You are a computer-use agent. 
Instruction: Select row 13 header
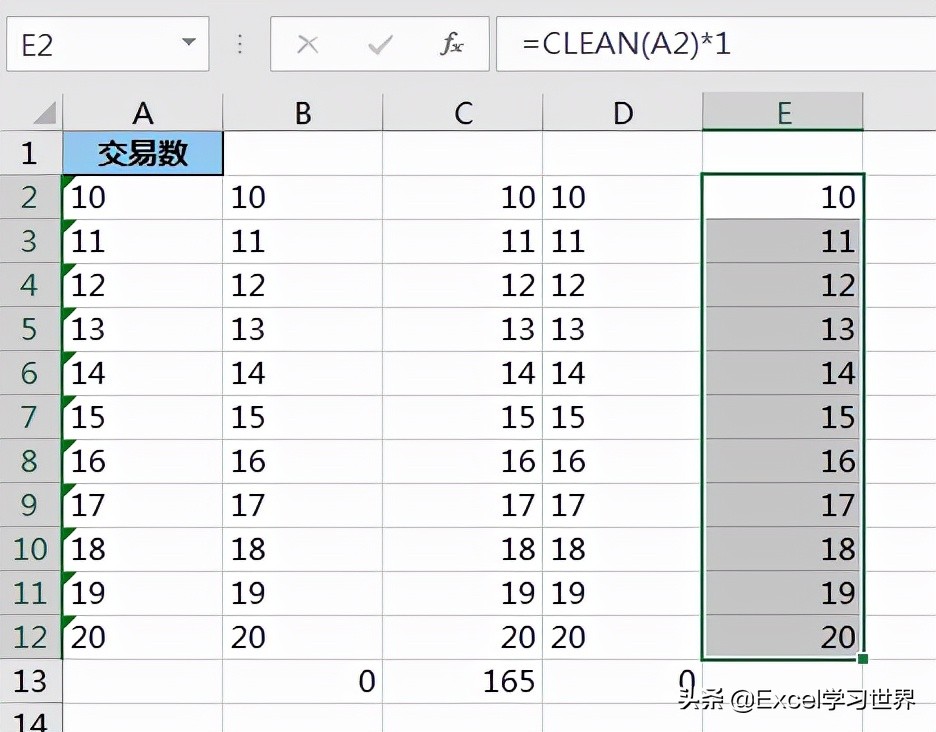point(31,681)
